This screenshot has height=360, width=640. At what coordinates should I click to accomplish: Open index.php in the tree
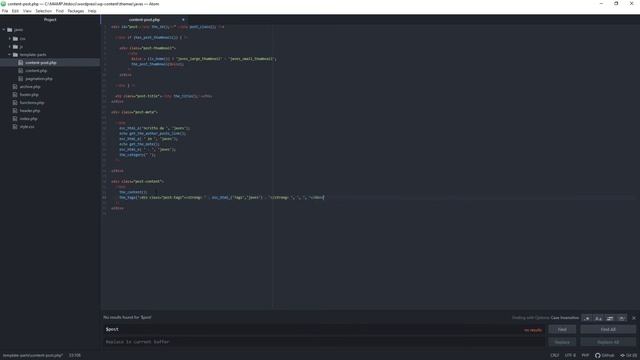28,119
